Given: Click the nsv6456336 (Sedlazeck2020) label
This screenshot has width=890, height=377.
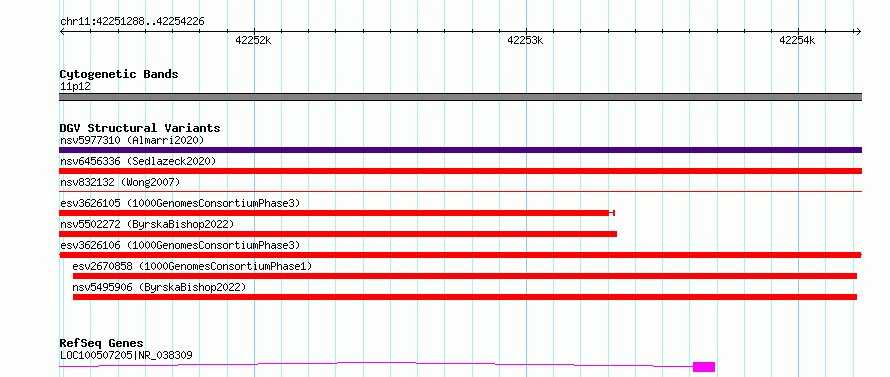Looking at the screenshot, I should [138, 161].
